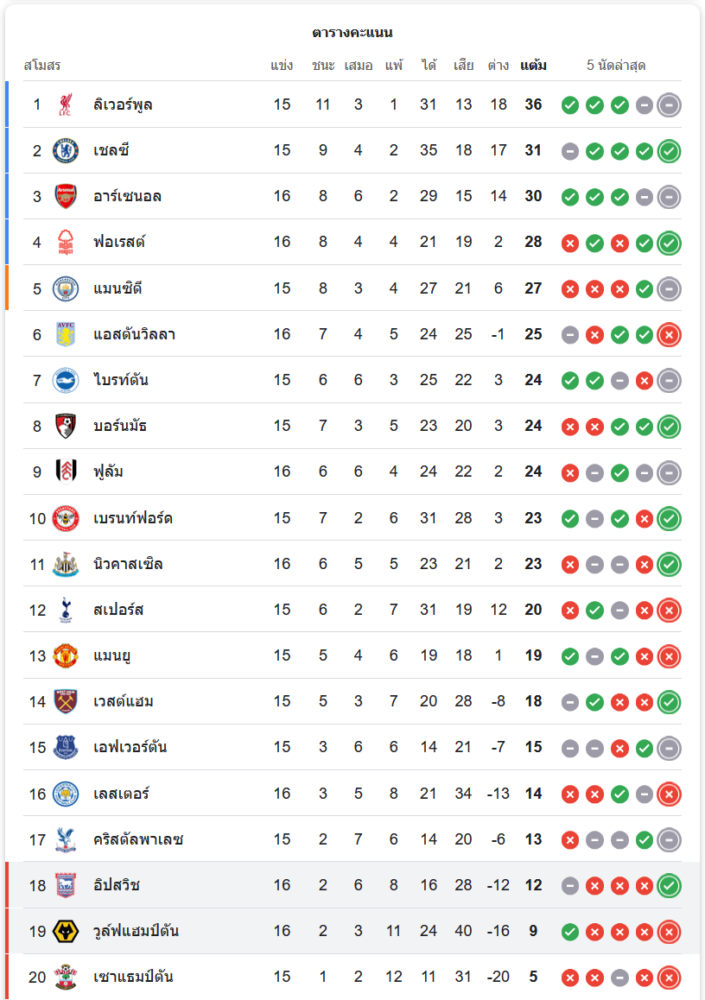Click the Liverpool club crest icon
This screenshot has width=705, height=1000.
(66, 105)
